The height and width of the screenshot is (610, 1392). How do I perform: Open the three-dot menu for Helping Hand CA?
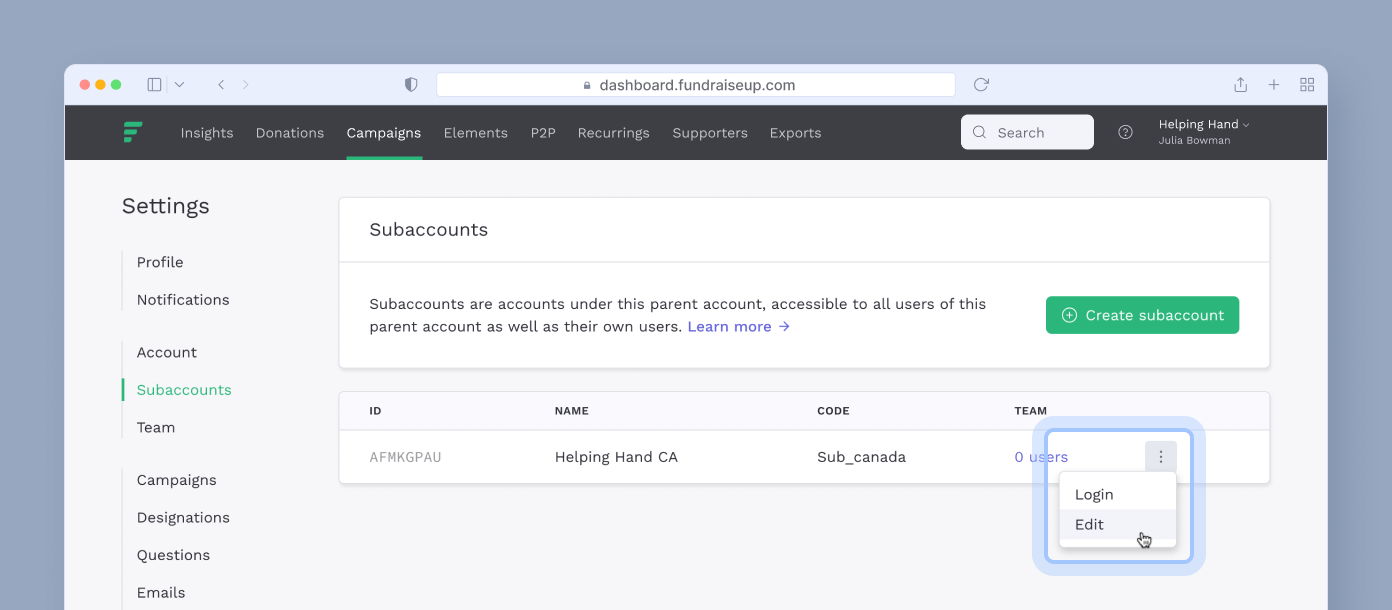[x=1161, y=457]
